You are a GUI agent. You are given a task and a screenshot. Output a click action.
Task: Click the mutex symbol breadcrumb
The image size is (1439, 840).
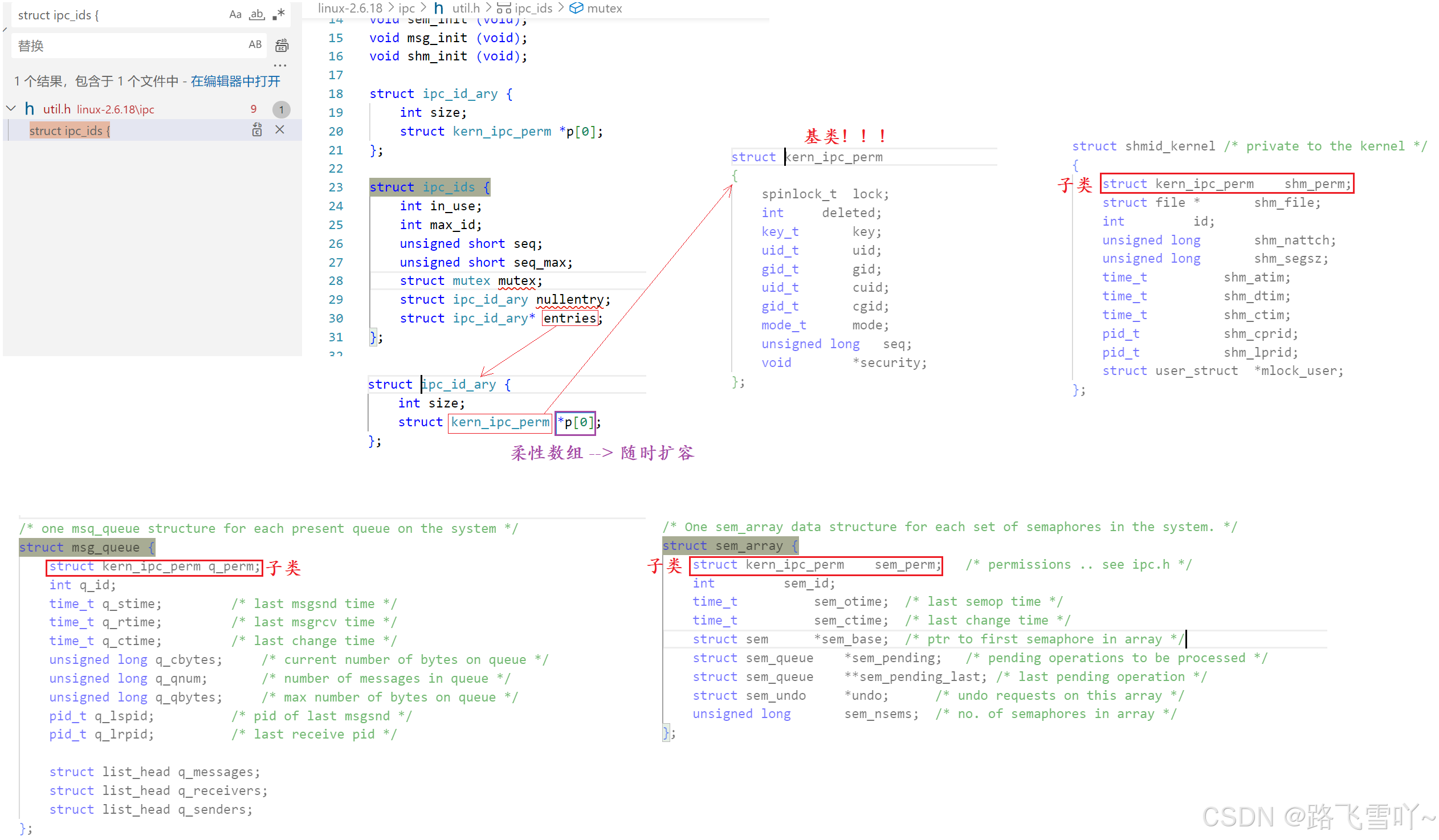604,8
